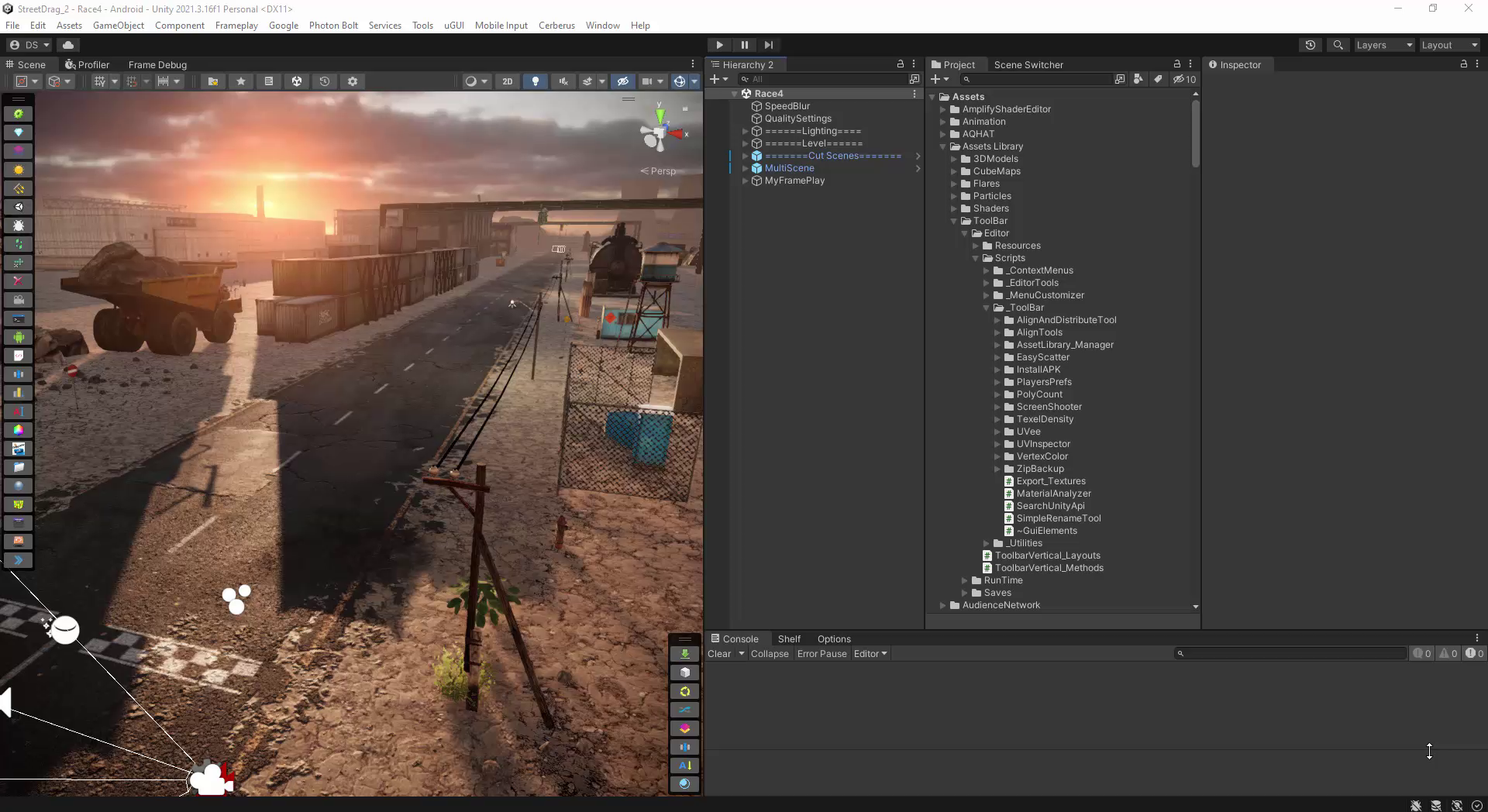Click the Play button to enter play mode

719,45
